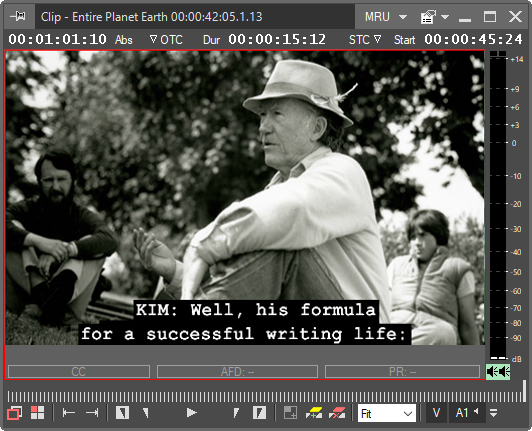Viewport: 532px width, 431px height.
Task: Click the Mark In button
Action: (122, 413)
